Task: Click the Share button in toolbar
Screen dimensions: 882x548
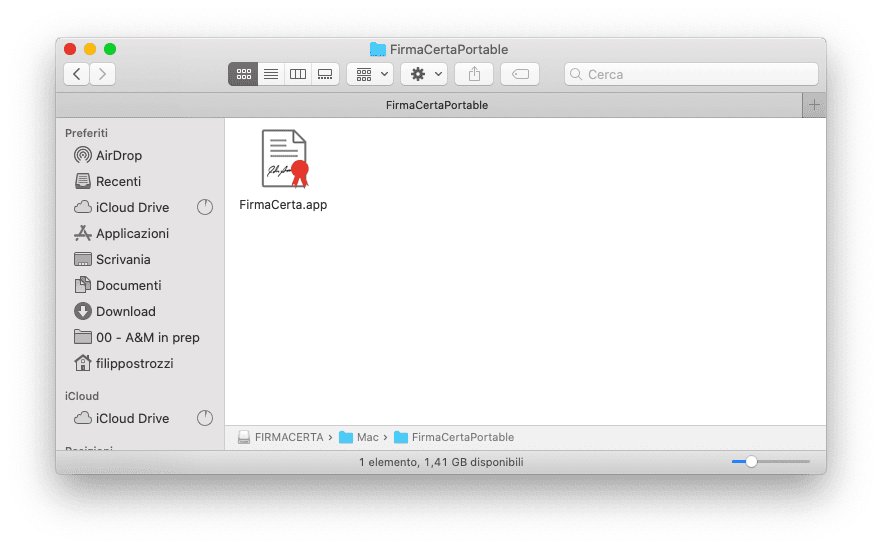Action: point(474,74)
